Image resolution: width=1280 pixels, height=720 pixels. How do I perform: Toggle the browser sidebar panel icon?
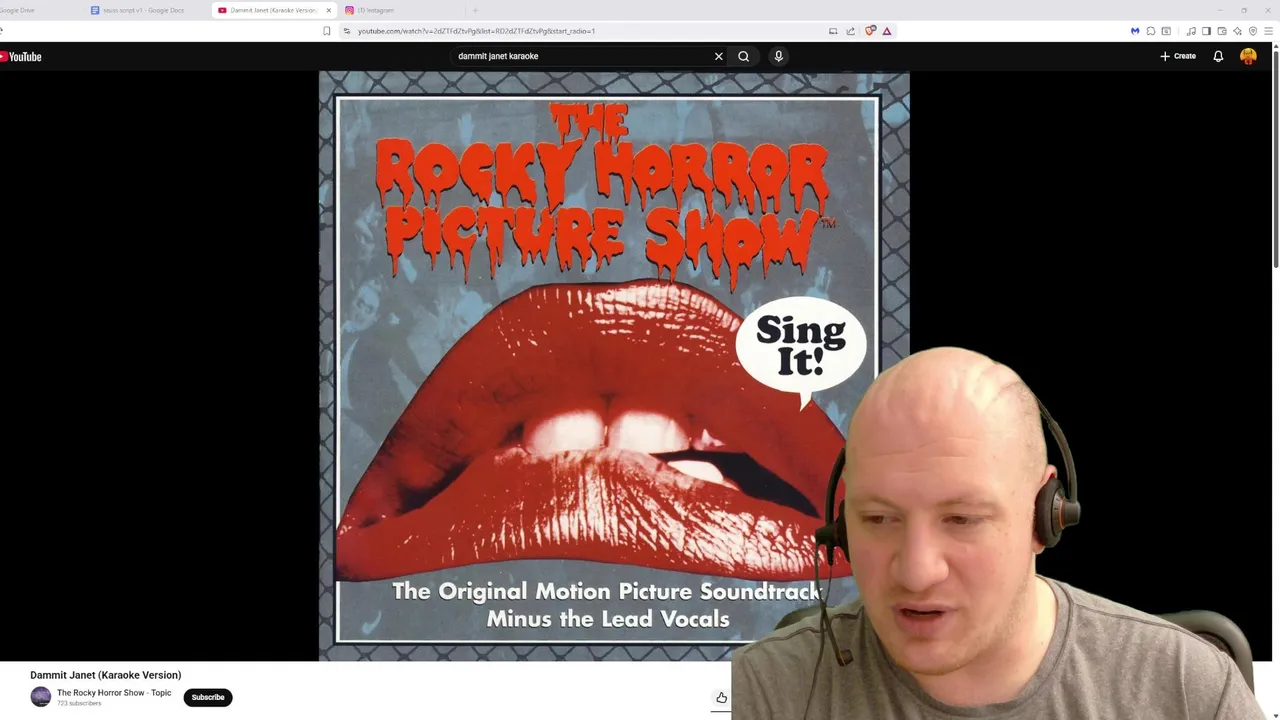pyautogui.click(x=1206, y=31)
